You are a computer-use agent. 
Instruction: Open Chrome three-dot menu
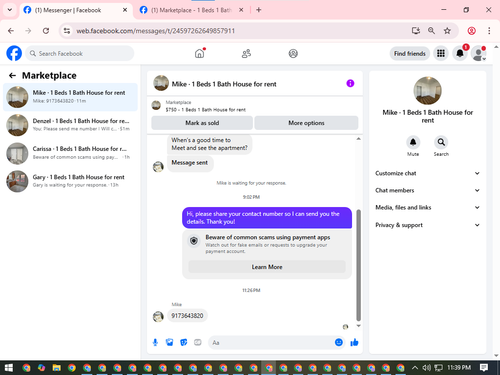(489, 31)
